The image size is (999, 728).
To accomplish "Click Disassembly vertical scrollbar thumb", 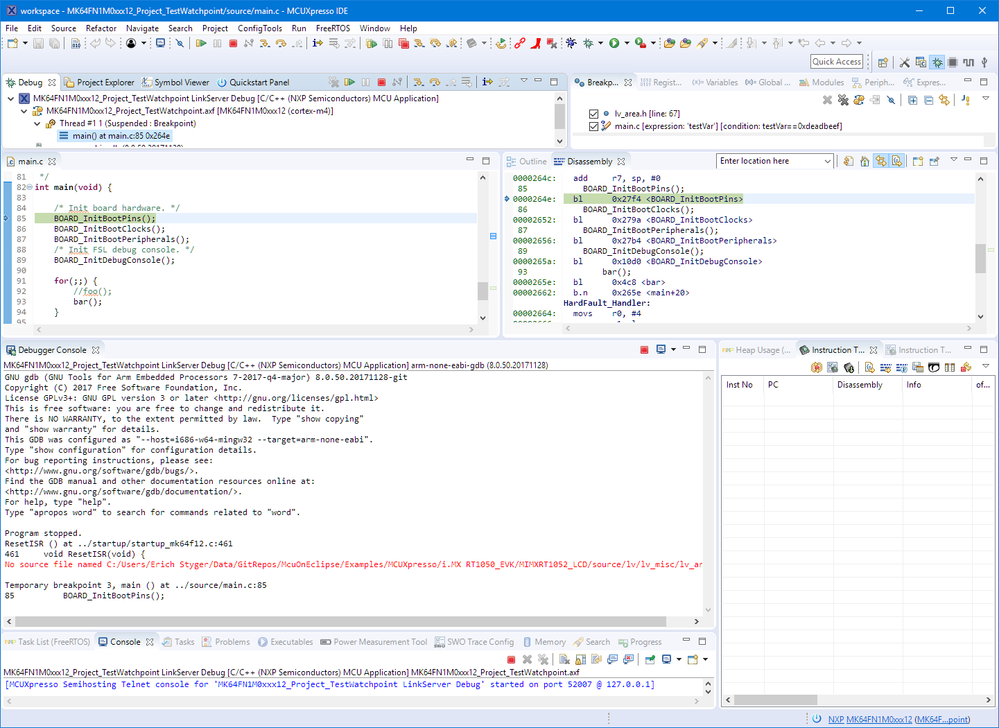I will [981, 259].
